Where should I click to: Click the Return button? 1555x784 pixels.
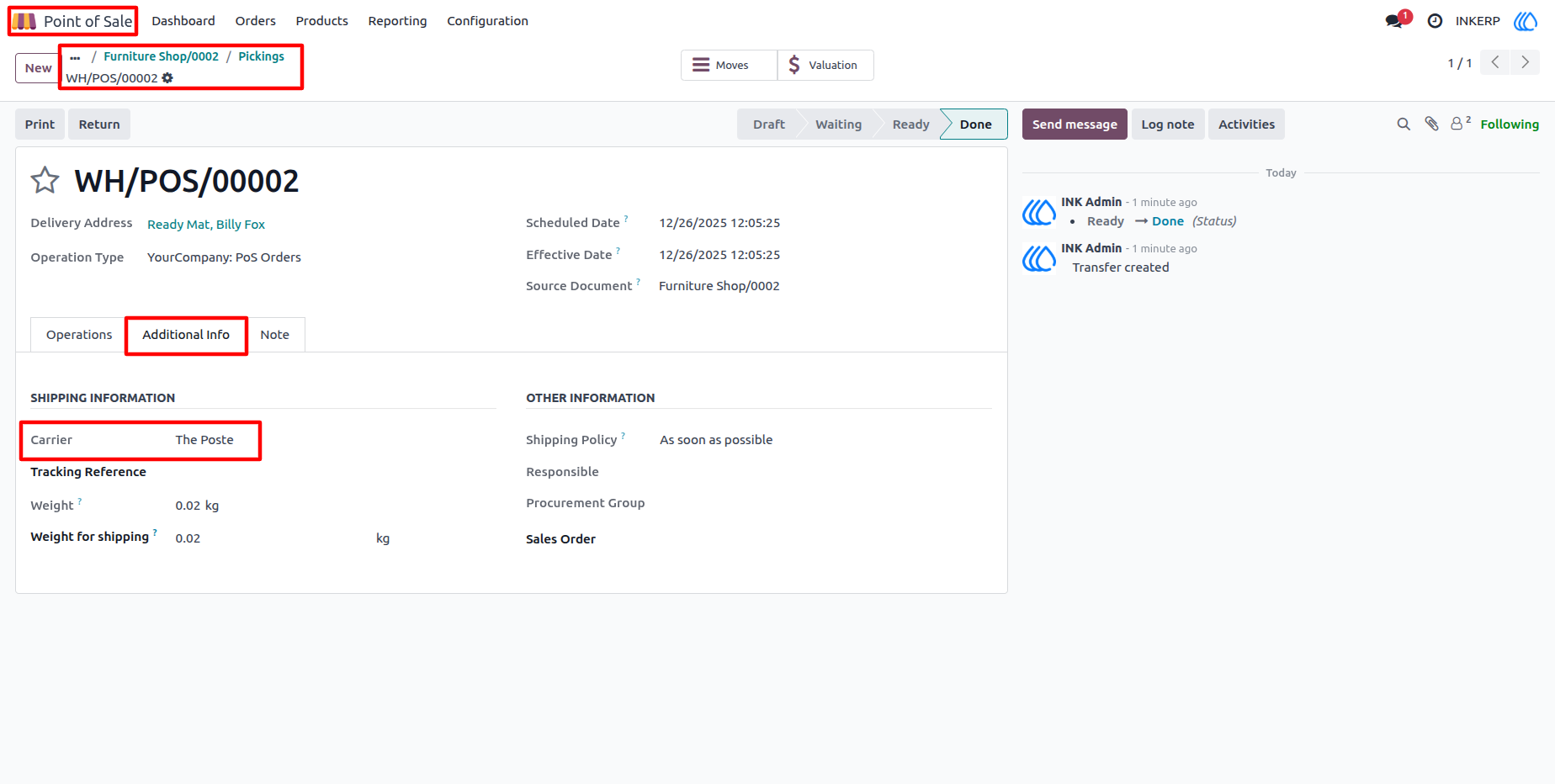[x=99, y=124]
